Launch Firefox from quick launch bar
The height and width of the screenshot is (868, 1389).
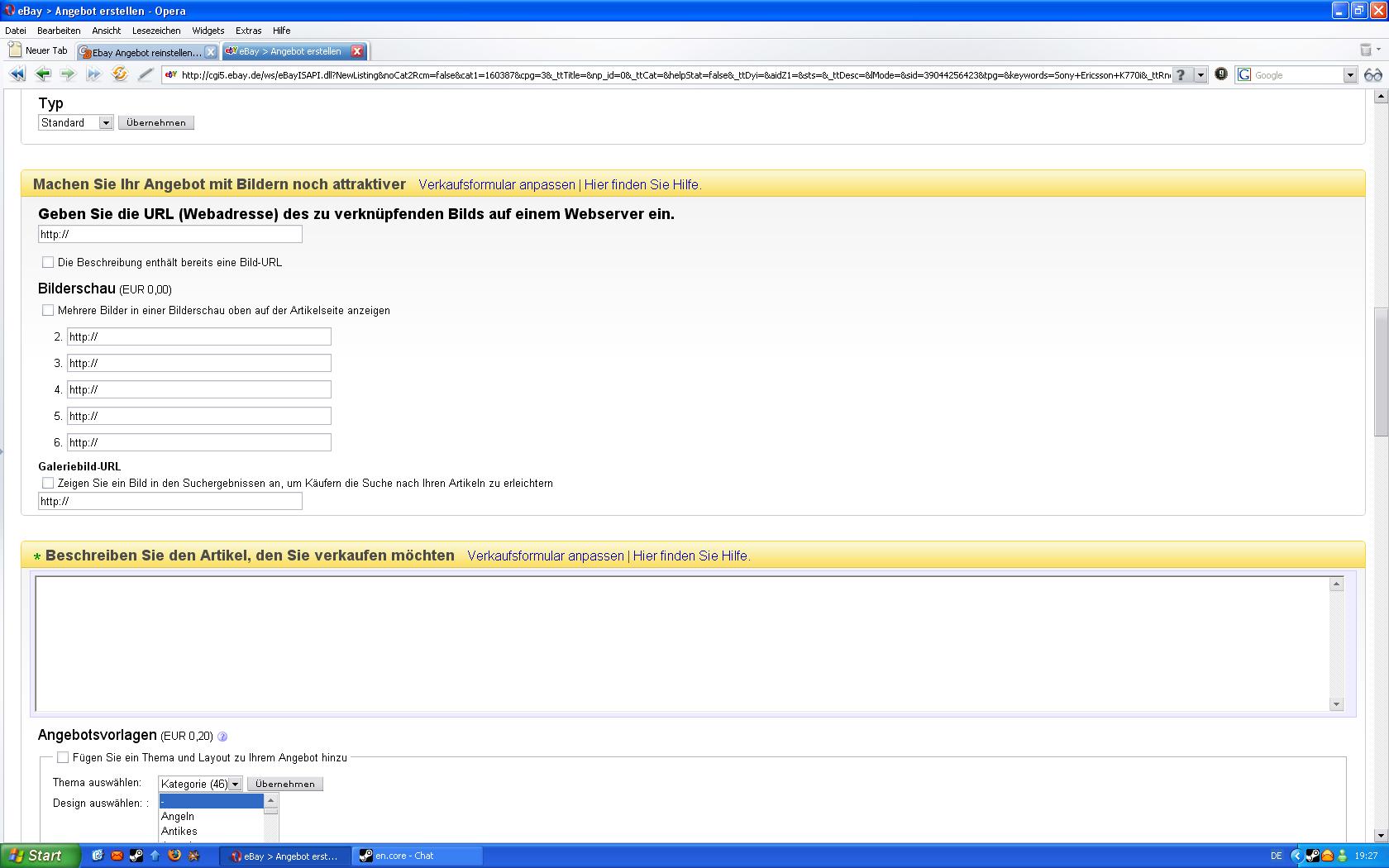coord(174,856)
